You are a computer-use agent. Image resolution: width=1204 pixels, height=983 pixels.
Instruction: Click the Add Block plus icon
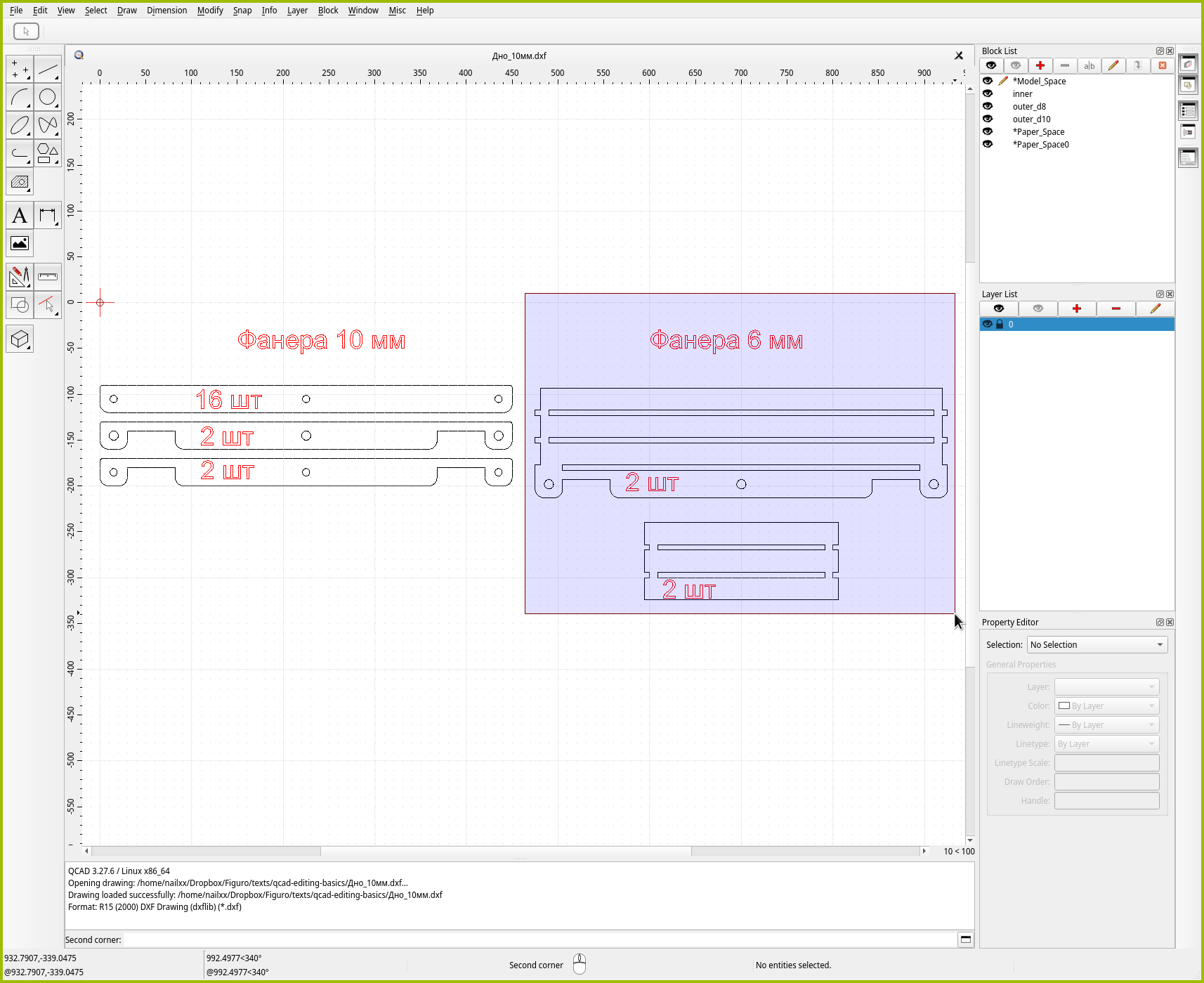[1040, 65]
